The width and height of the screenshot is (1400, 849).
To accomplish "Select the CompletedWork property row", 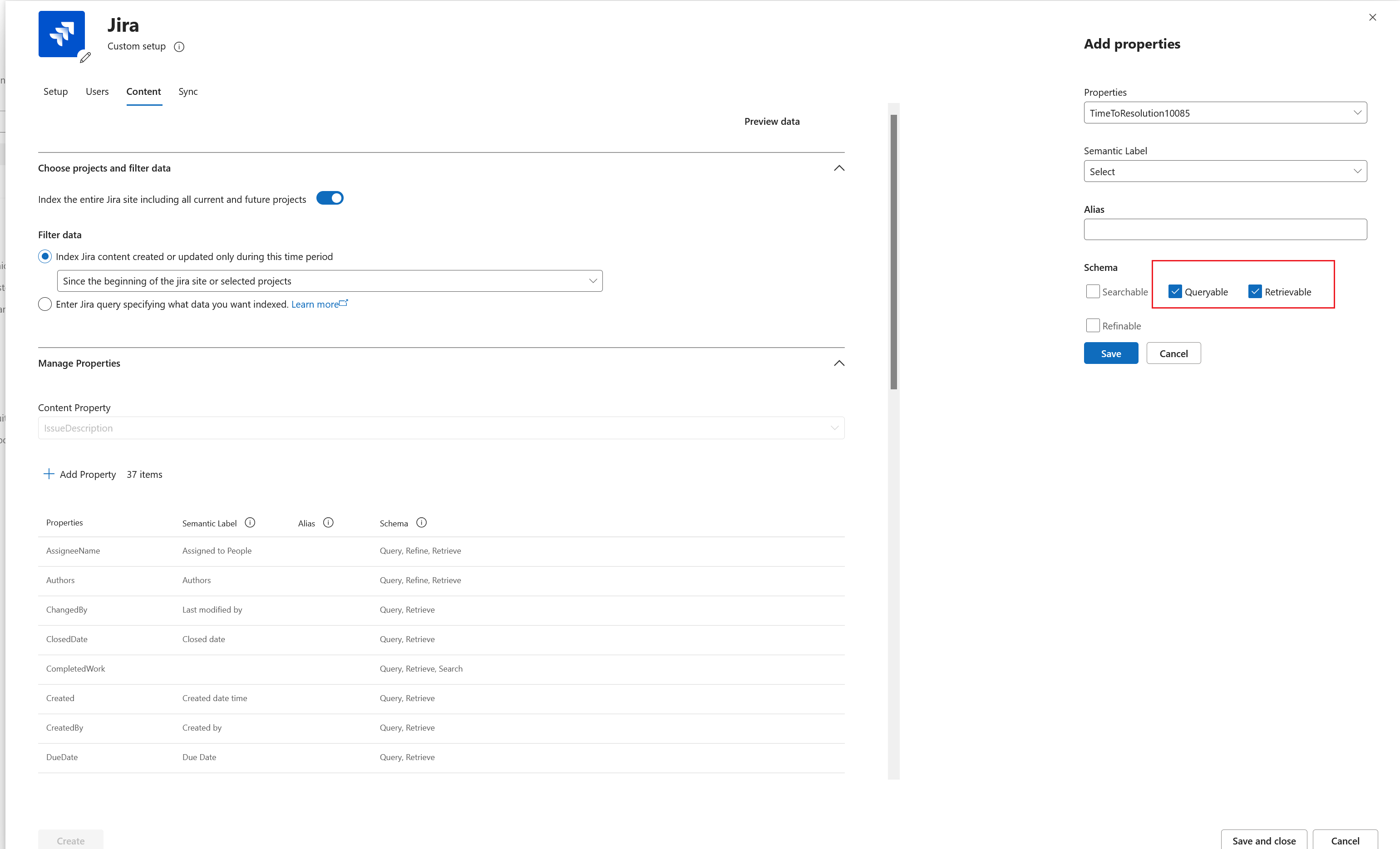I will (441, 669).
